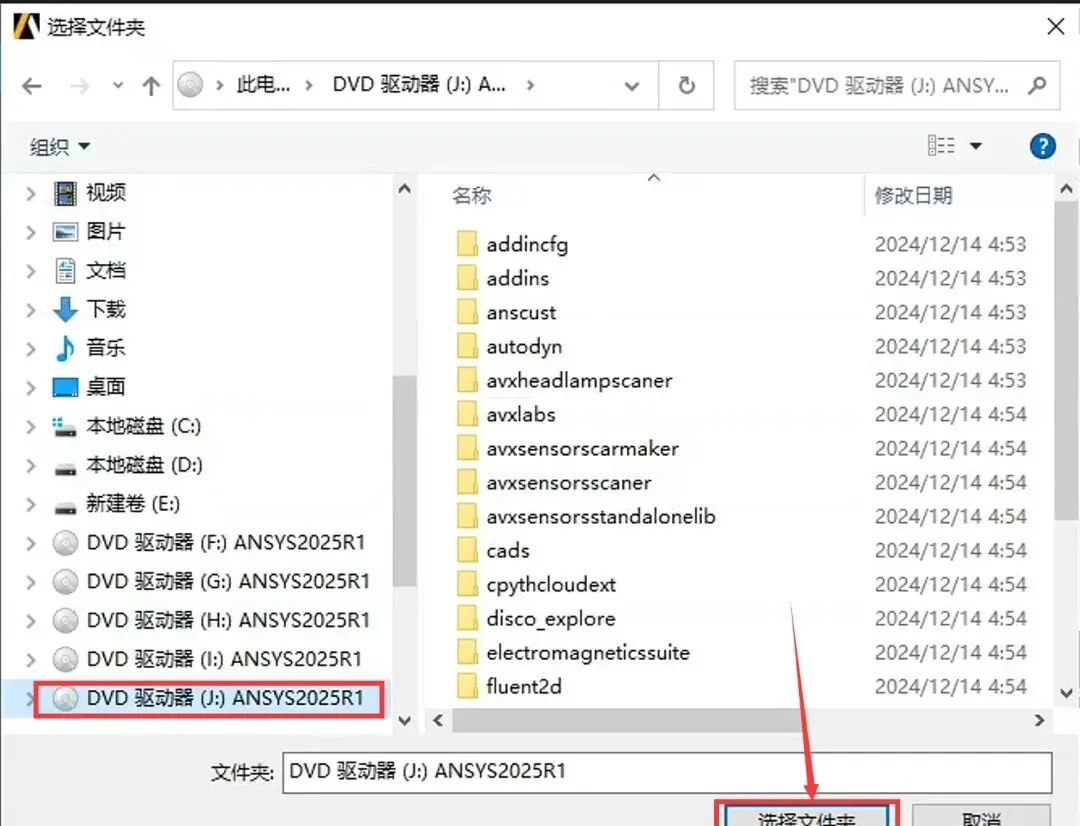The width and height of the screenshot is (1080, 826).
Task: Expand the 新建卷 (E:) node
Action: tap(30, 504)
